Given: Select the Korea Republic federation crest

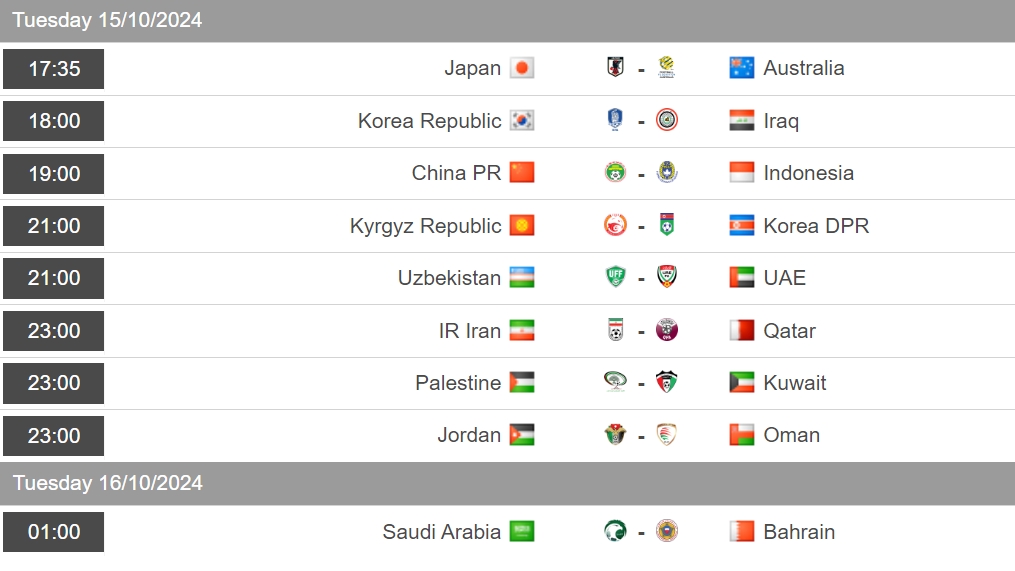Looking at the screenshot, I should pyautogui.click(x=615, y=120).
